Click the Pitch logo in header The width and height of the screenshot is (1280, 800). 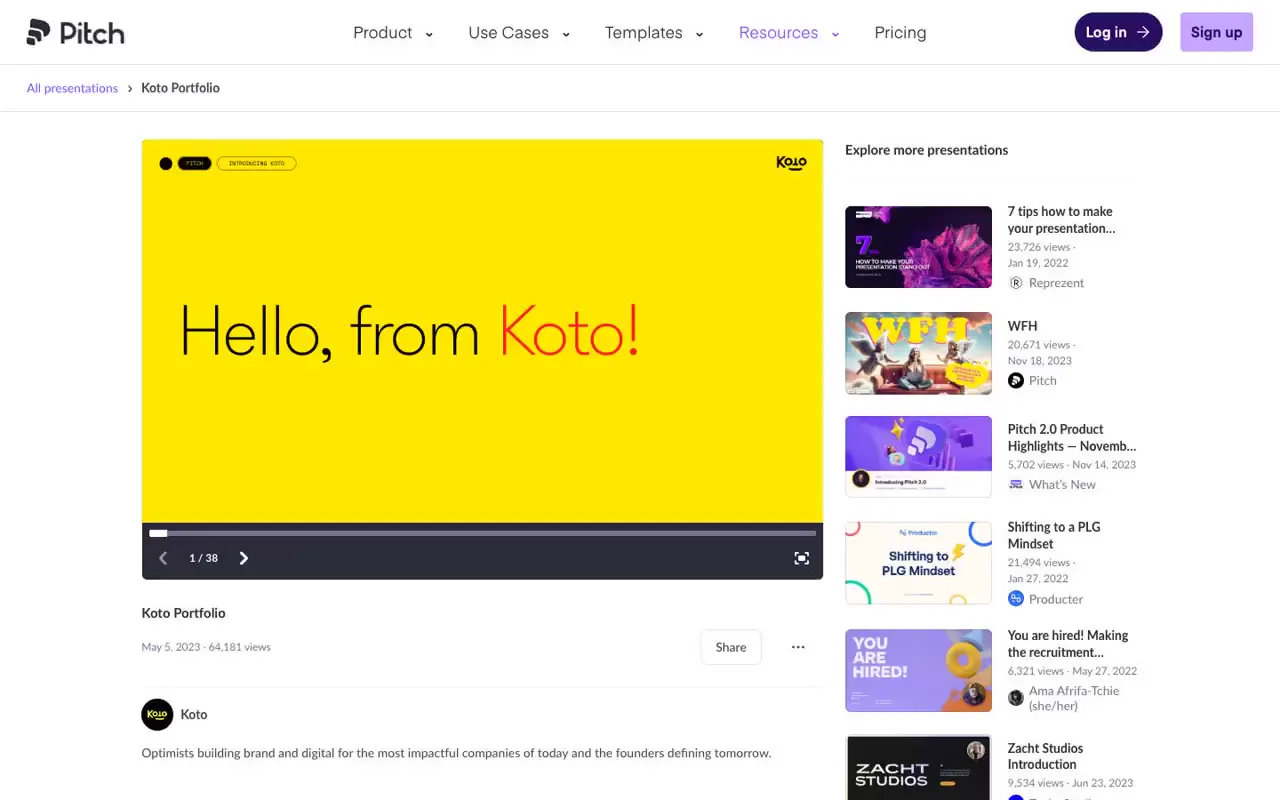[x=75, y=32]
